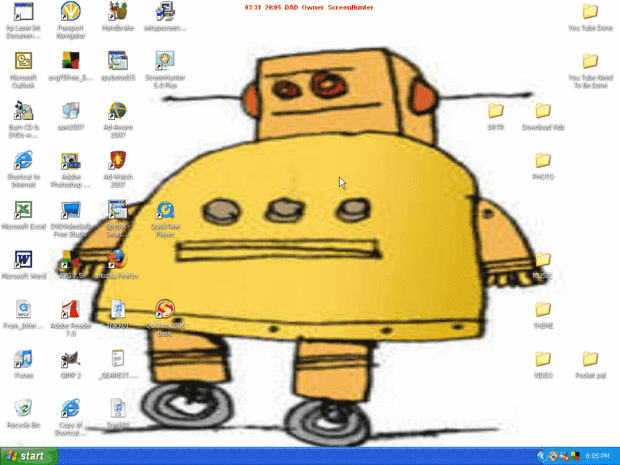Select the From_Inter MPG4 file icon
620x465 pixels.
(x=23, y=310)
